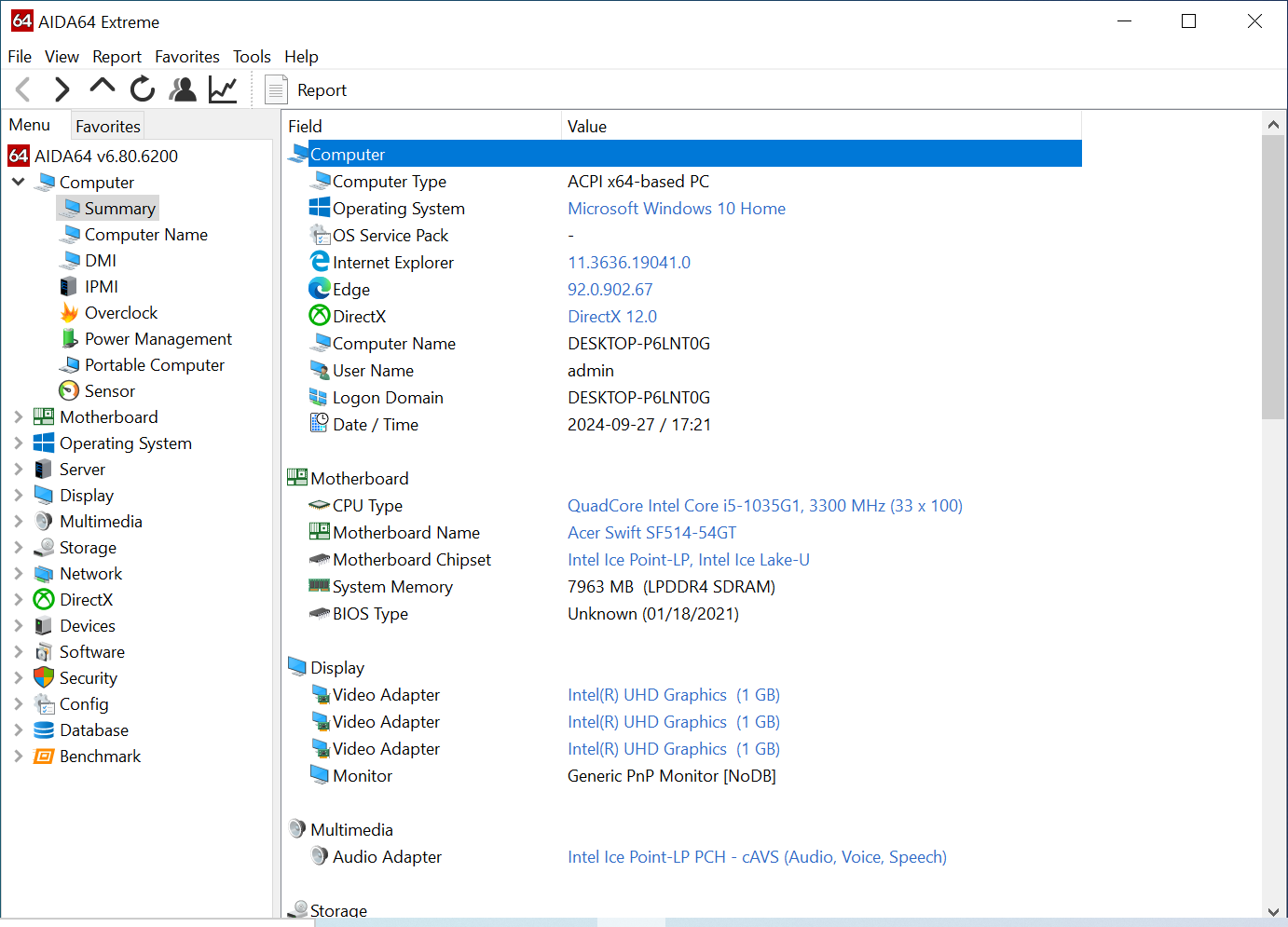Open the Tools menu

pos(252,57)
